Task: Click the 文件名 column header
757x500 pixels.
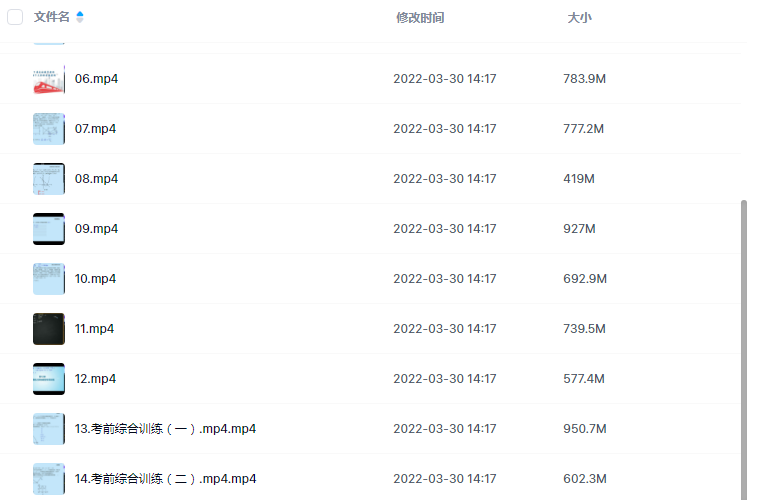Action: [52, 17]
